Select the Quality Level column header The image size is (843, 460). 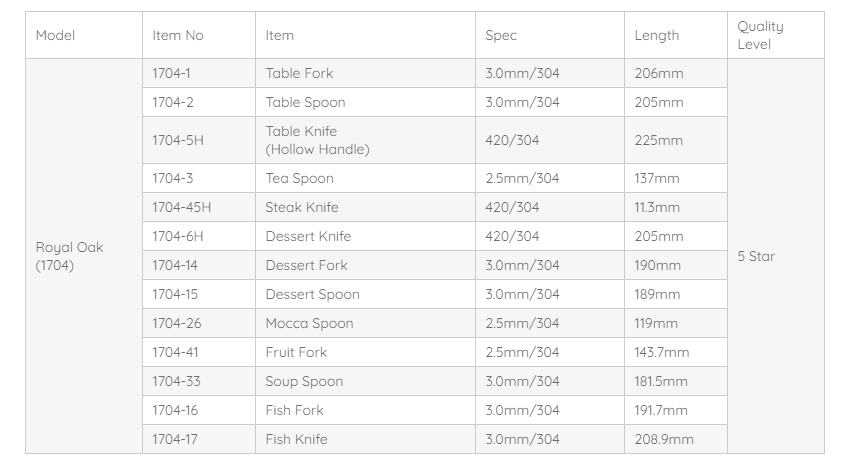(x=760, y=35)
